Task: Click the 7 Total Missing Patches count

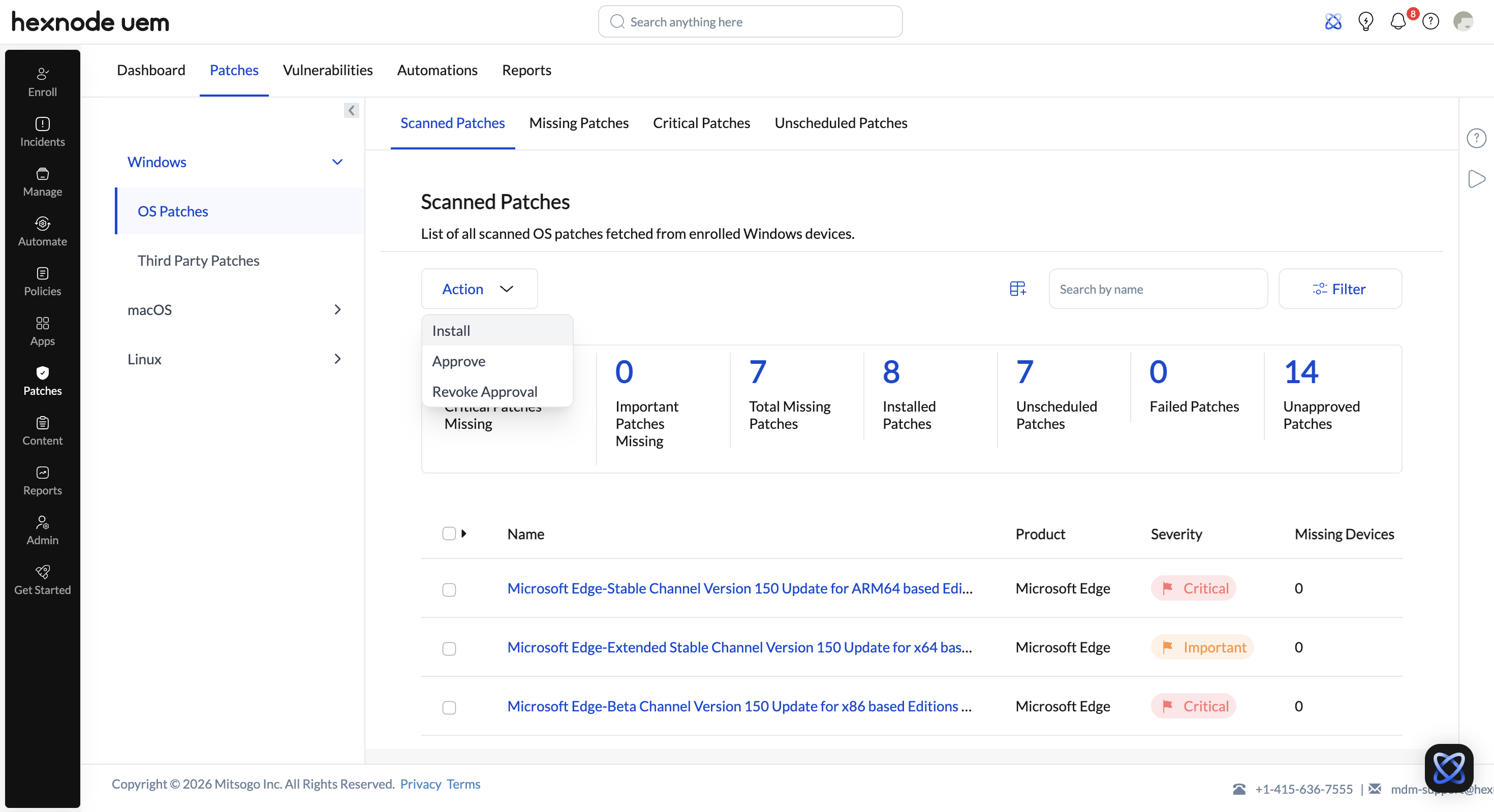Action: click(x=758, y=372)
